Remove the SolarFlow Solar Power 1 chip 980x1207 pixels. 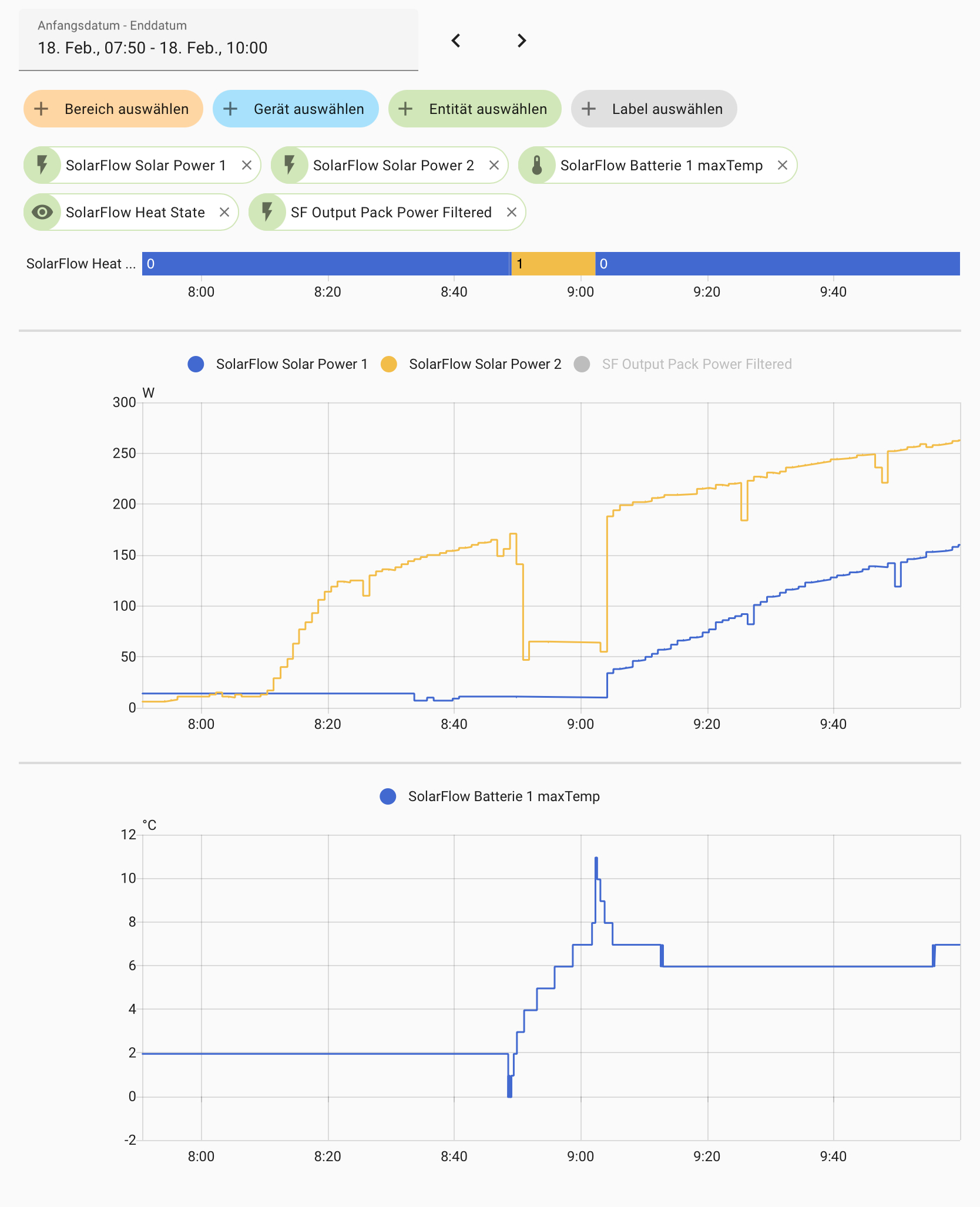(247, 166)
